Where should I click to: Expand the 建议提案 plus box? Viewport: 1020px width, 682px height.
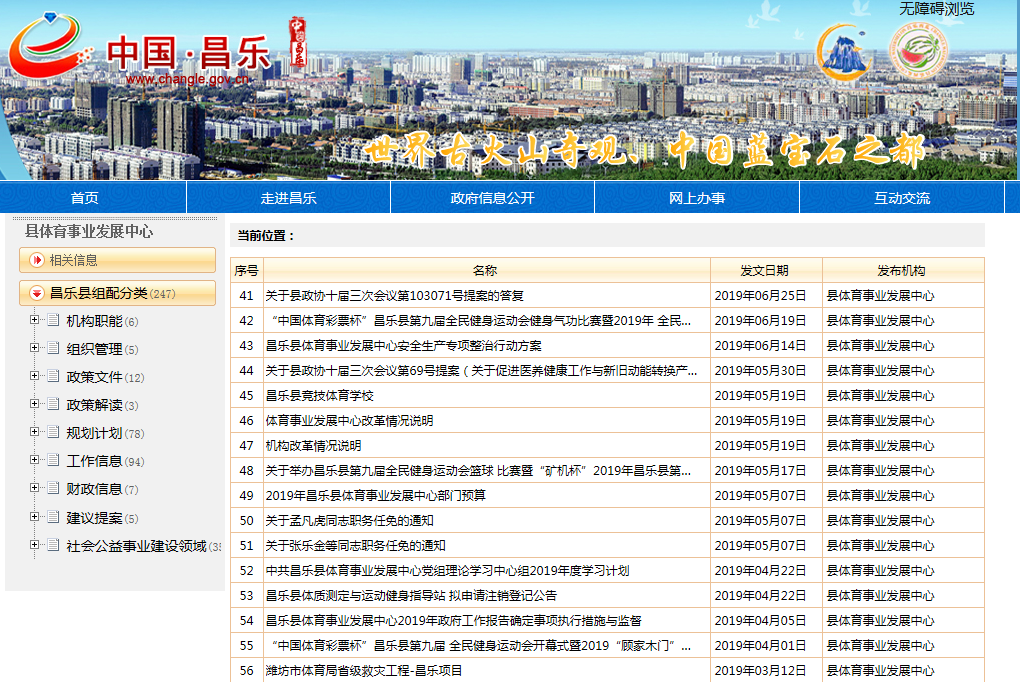point(35,517)
